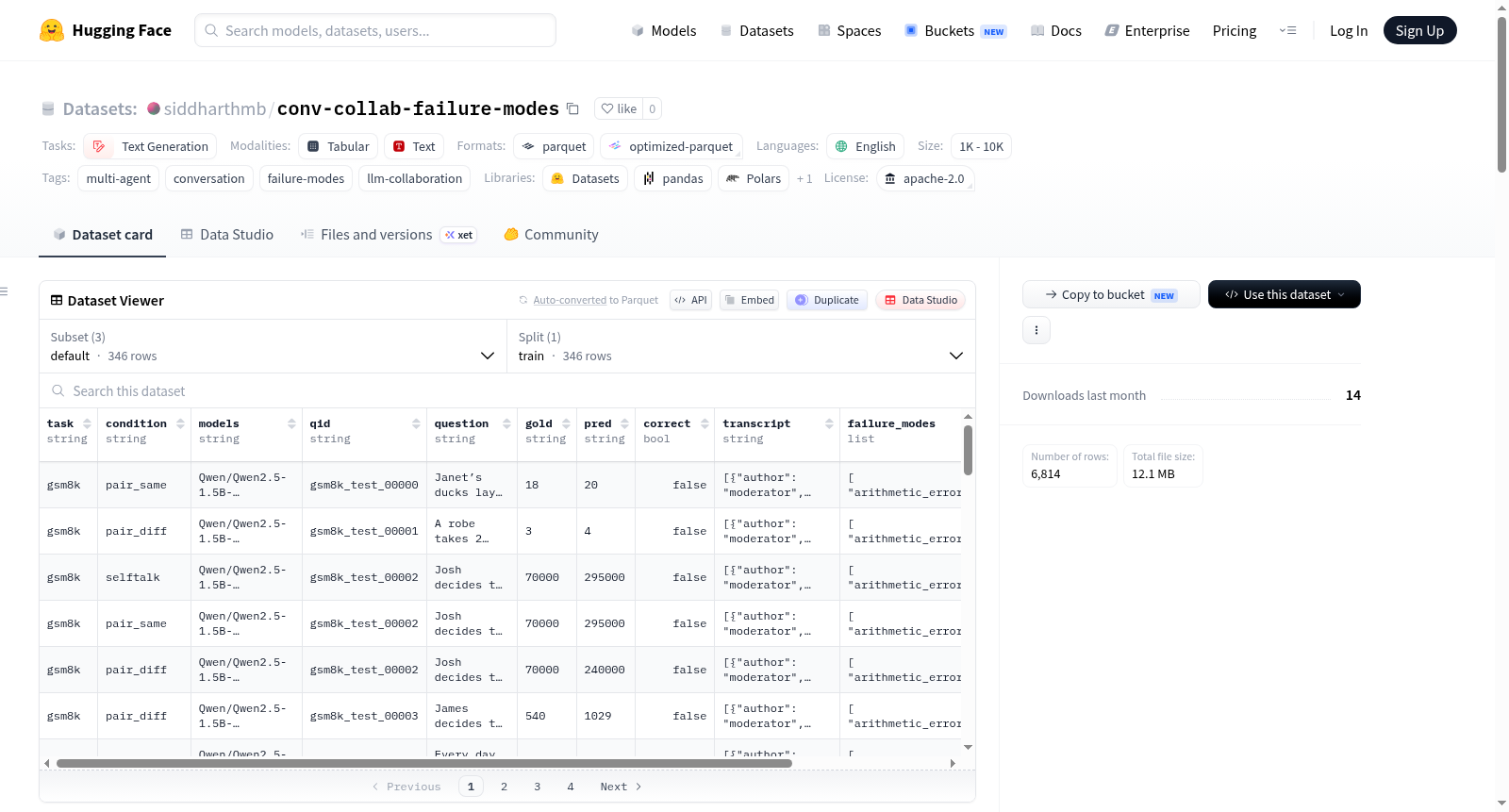Click the page vertical scrollbar
The height and width of the screenshot is (812, 1509).
[1501, 94]
